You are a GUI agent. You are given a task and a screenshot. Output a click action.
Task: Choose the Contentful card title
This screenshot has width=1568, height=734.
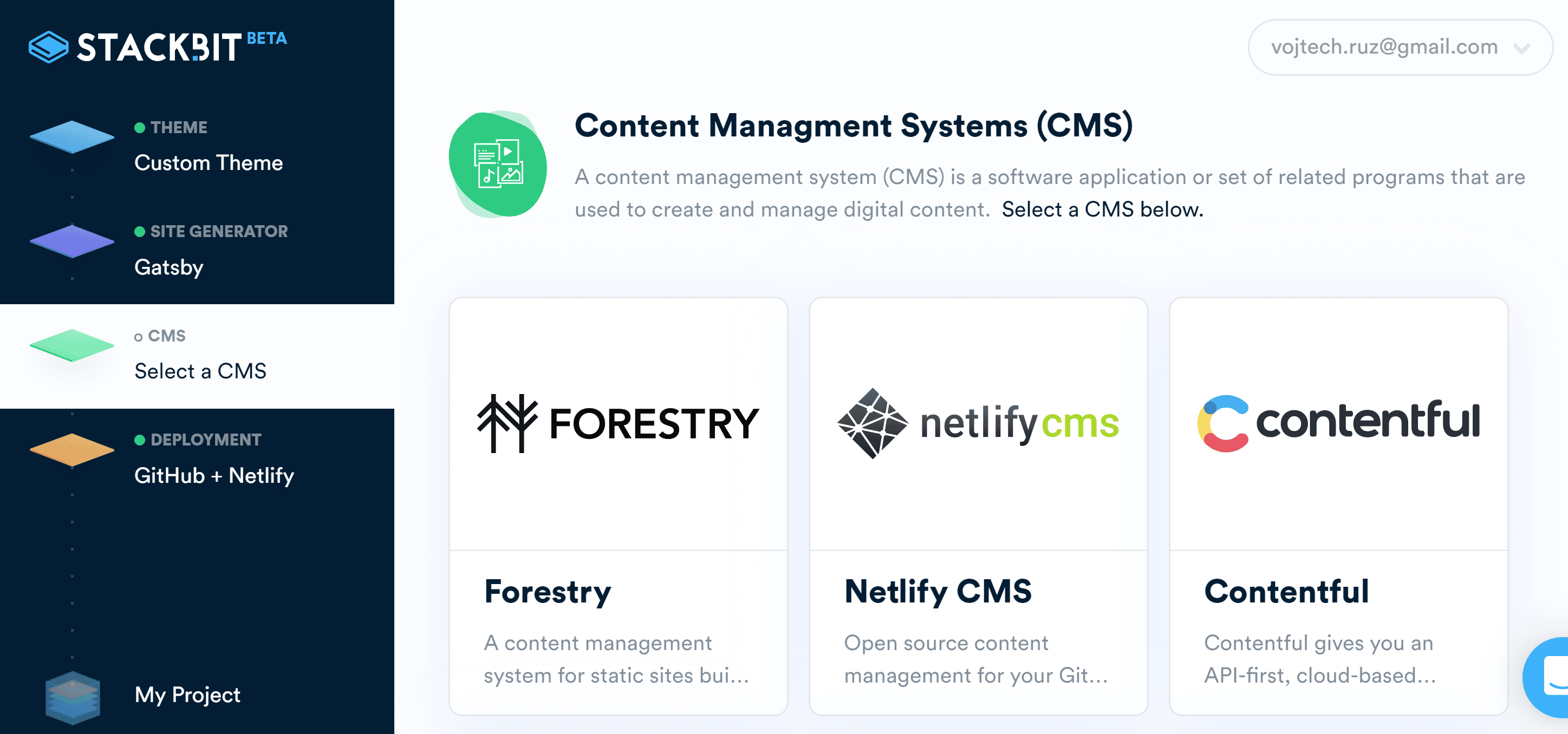pos(1286,591)
